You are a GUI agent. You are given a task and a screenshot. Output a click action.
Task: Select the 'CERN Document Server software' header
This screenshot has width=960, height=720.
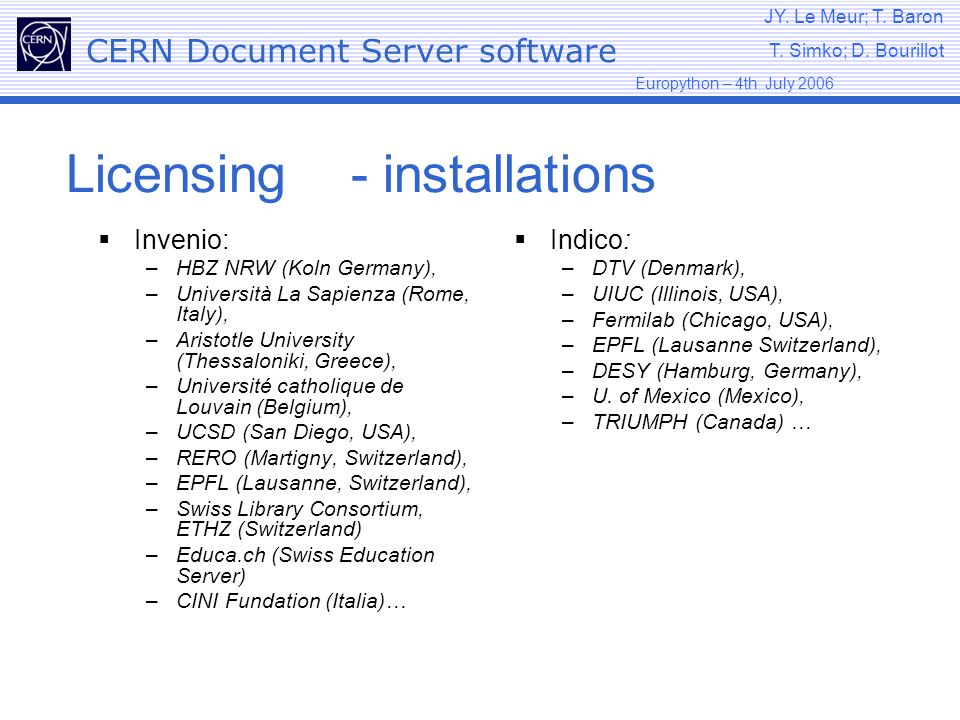pos(351,51)
